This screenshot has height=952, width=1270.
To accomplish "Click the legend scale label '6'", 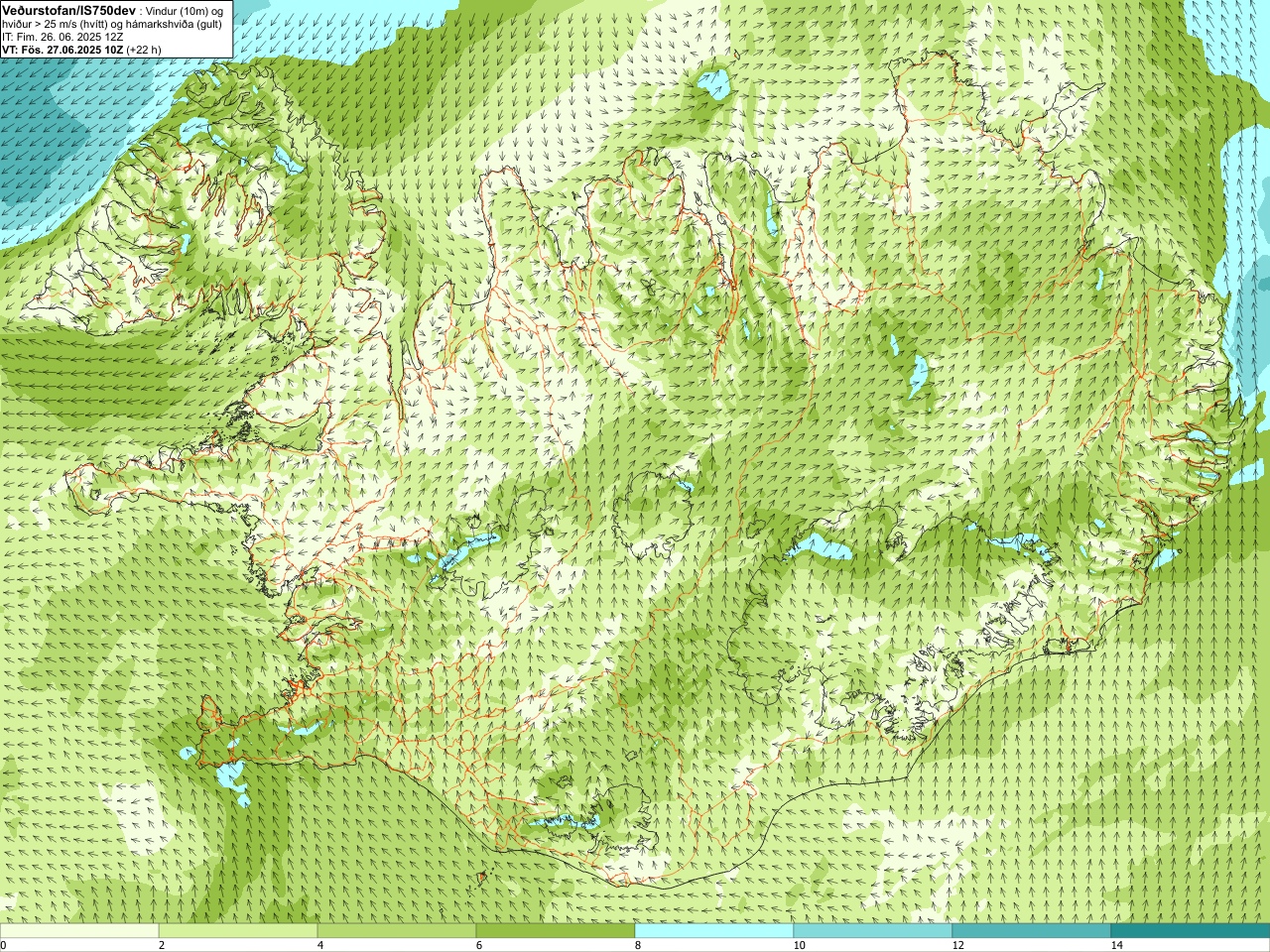I will pos(479,945).
